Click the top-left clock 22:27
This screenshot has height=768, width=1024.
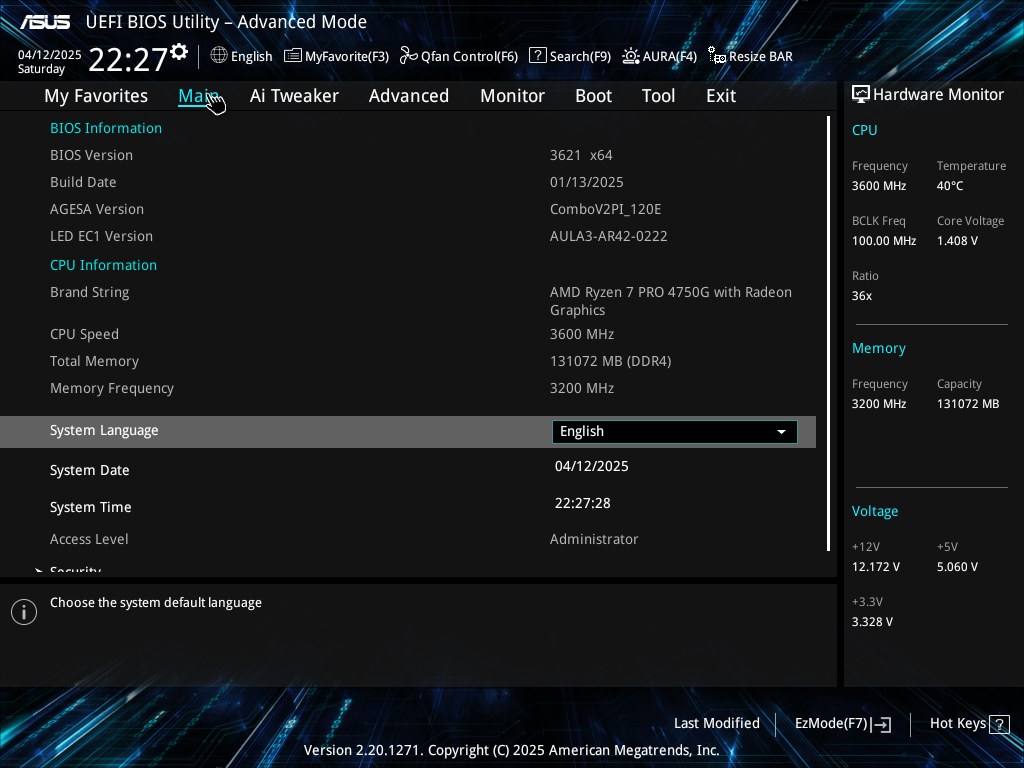pos(128,59)
